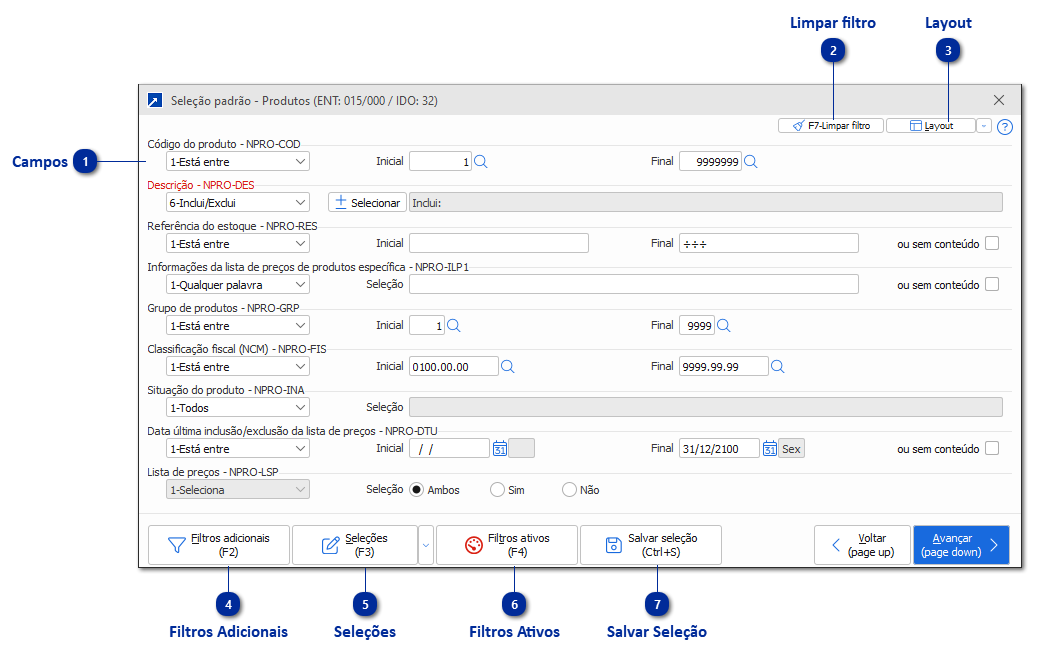Click Código do produto Final field

click(x=710, y=162)
